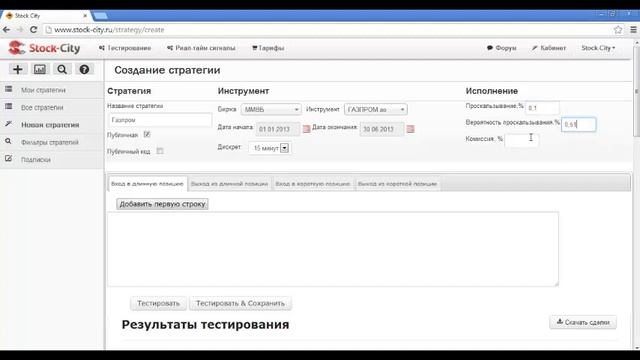Switch to Вход в короткую позицию tab
The height and width of the screenshot is (360, 640).
click(313, 184)
